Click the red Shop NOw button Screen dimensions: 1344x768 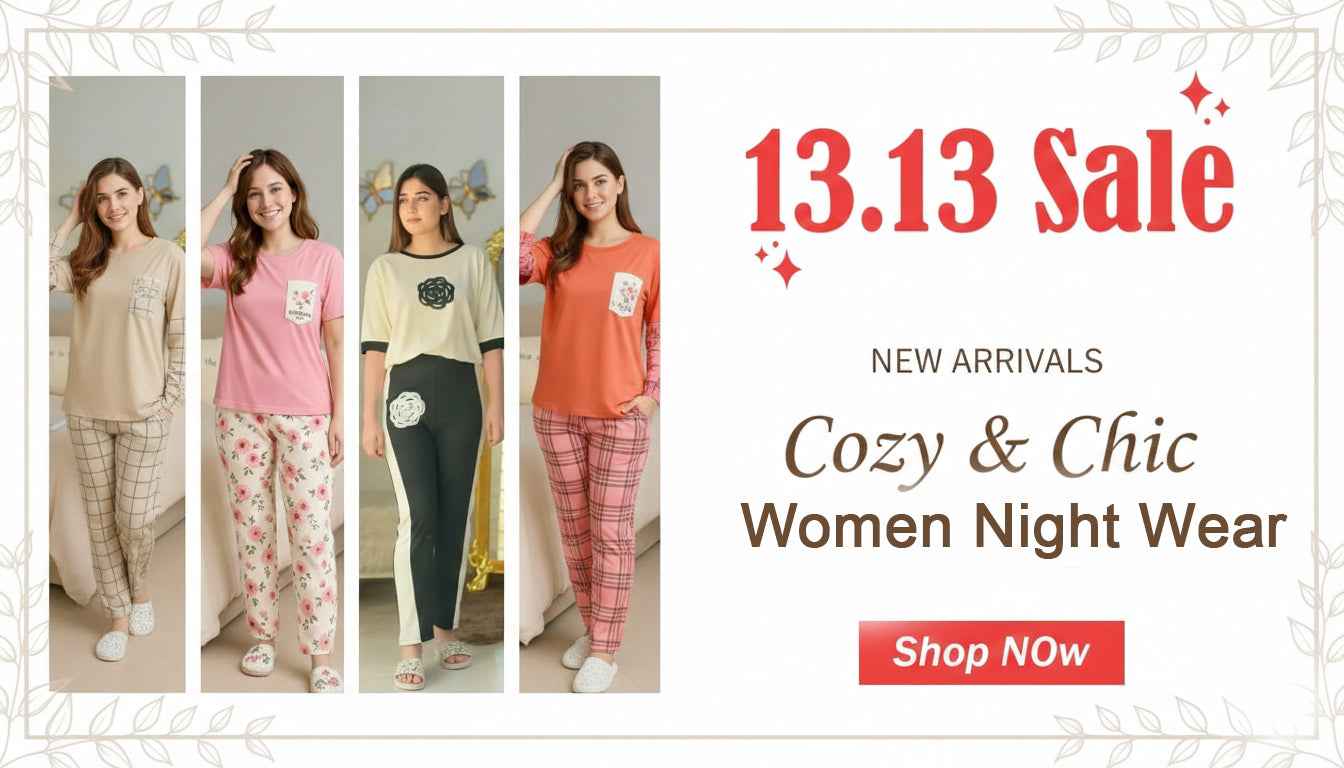tap(991, 653)
